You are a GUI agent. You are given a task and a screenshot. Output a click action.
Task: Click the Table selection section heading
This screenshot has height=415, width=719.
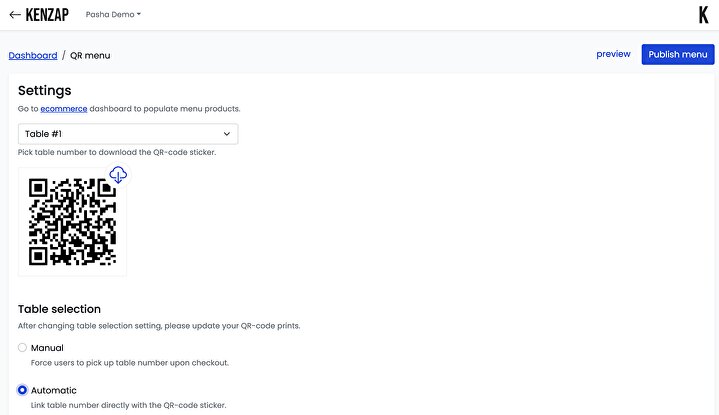[x=59, y=309]
